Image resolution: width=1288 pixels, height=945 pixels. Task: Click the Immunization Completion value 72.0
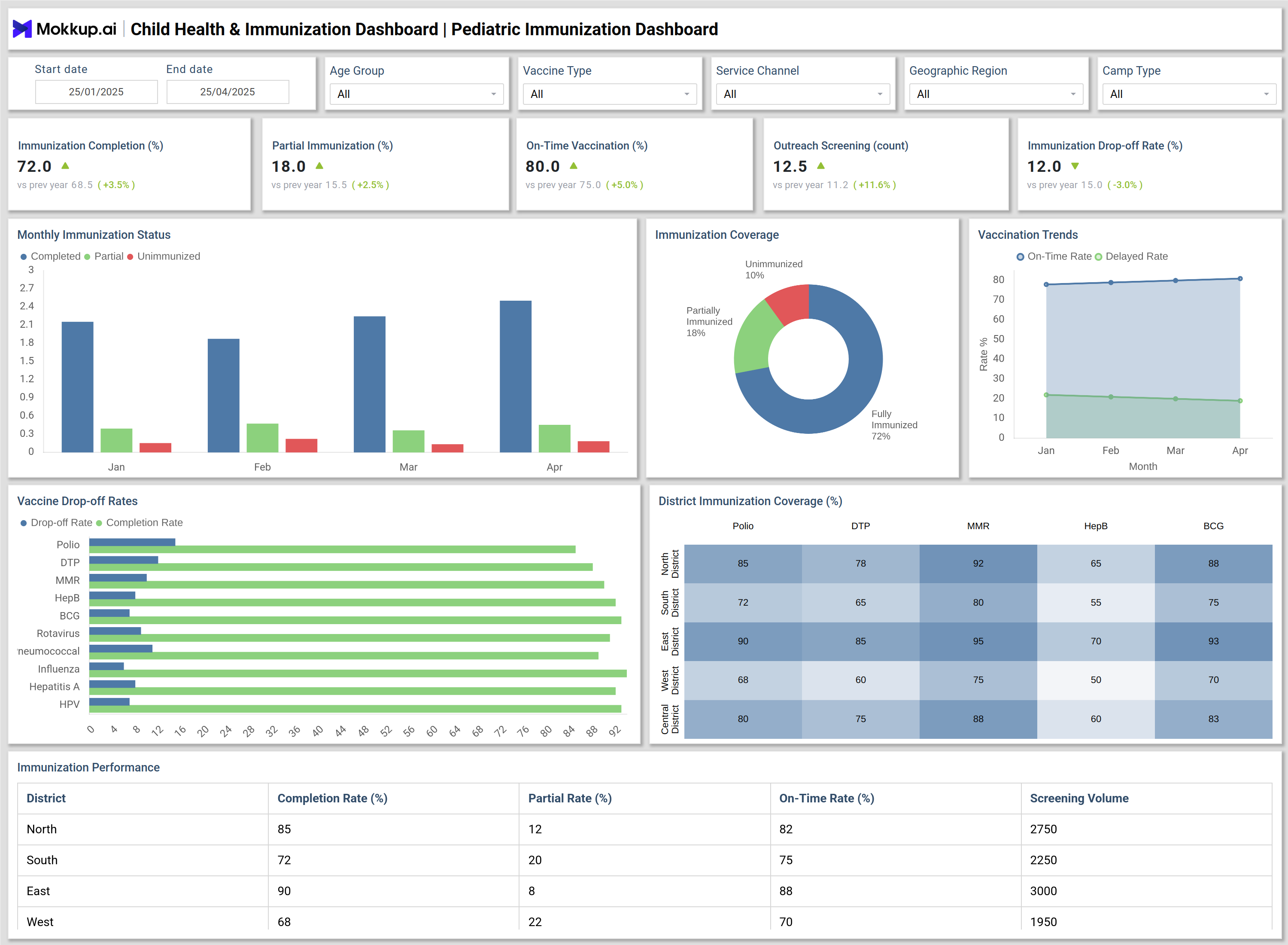click(34, 167)
